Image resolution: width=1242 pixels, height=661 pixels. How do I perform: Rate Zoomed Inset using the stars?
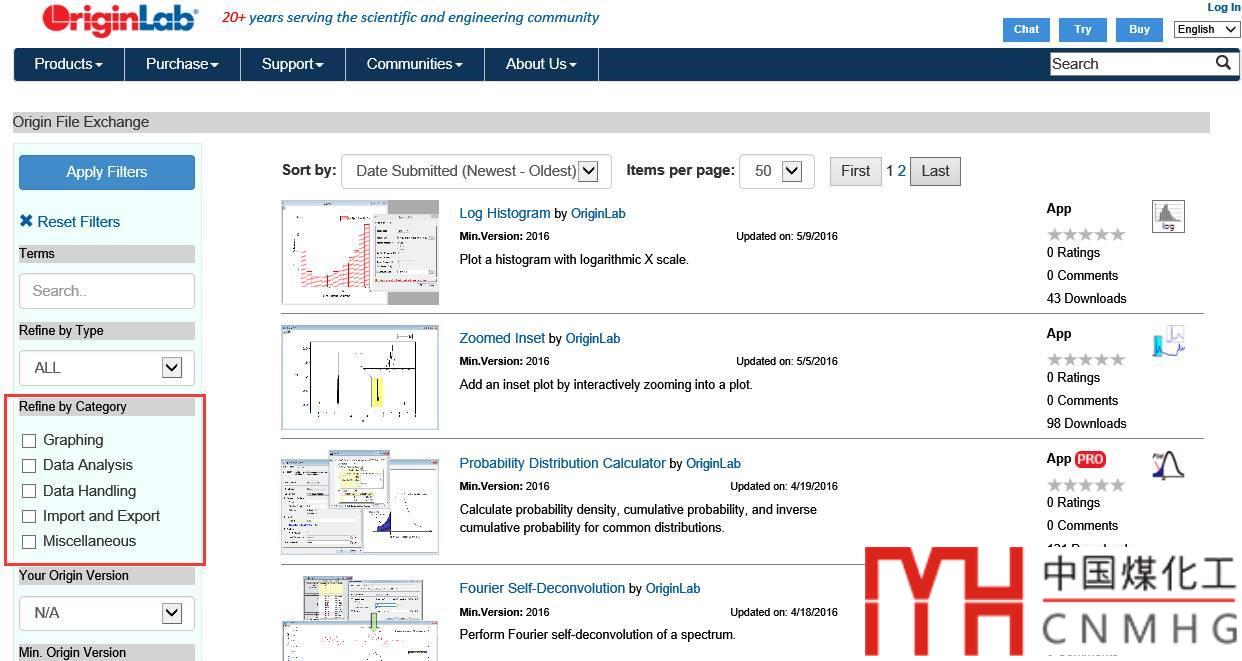coord(1085,359)
